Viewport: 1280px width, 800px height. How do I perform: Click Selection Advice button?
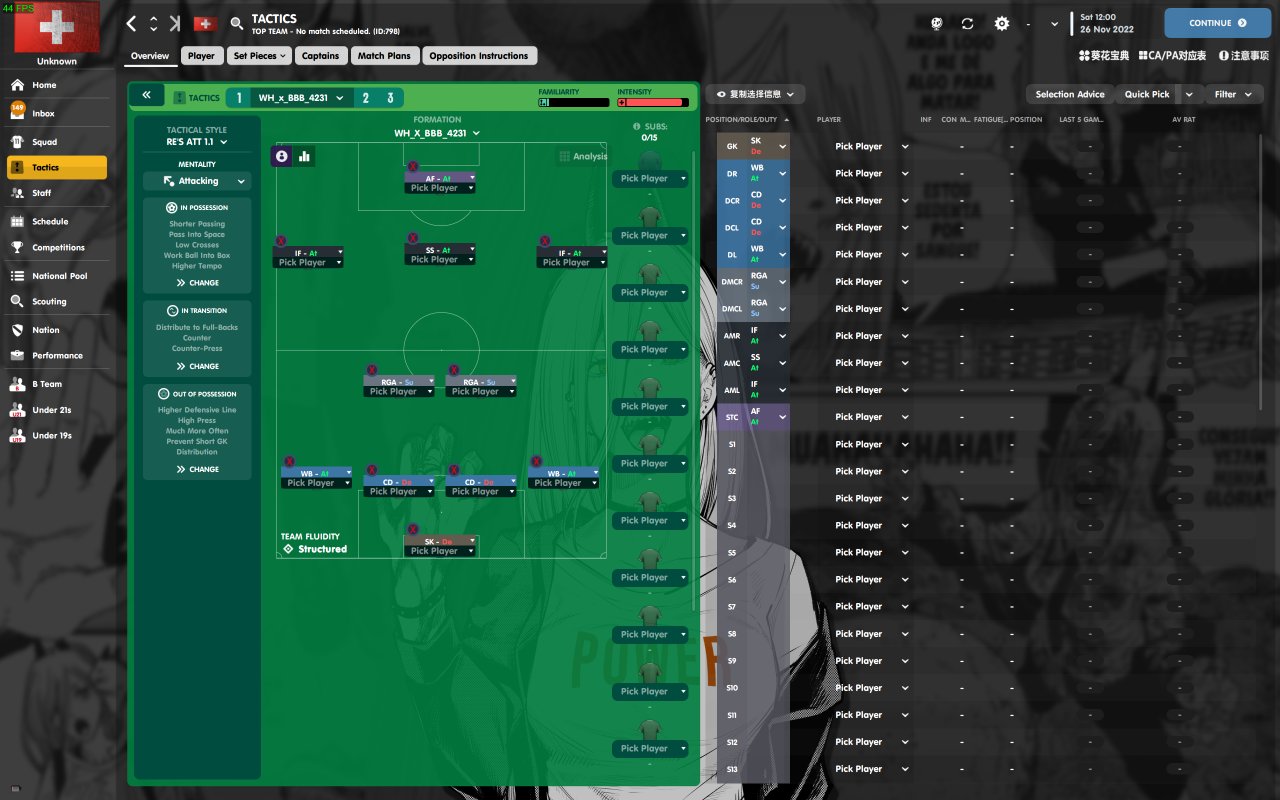1070,94
